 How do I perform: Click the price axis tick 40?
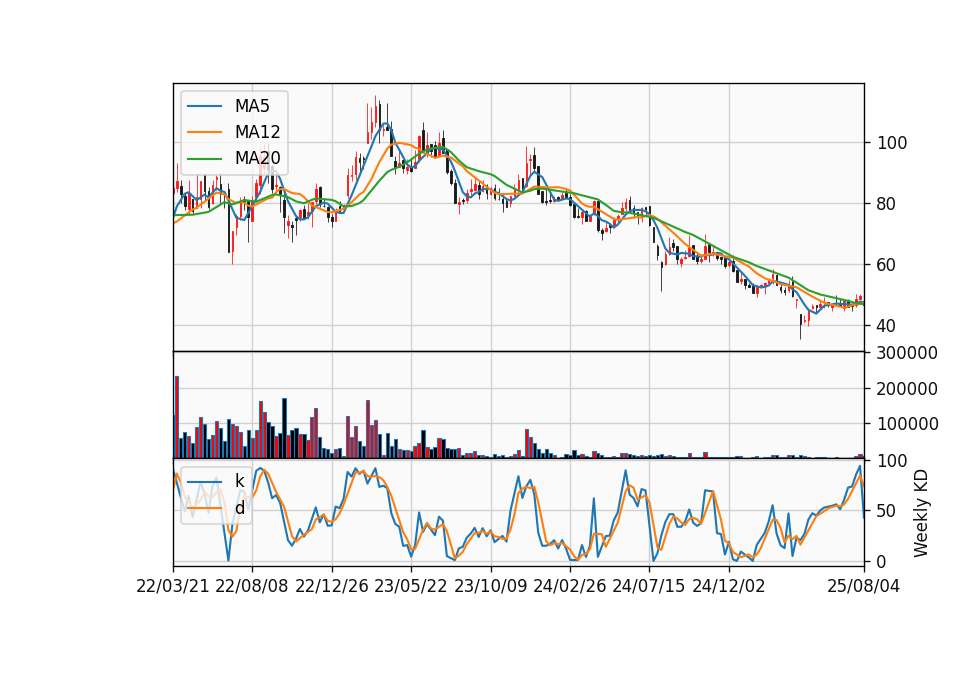tap(887, 326)
